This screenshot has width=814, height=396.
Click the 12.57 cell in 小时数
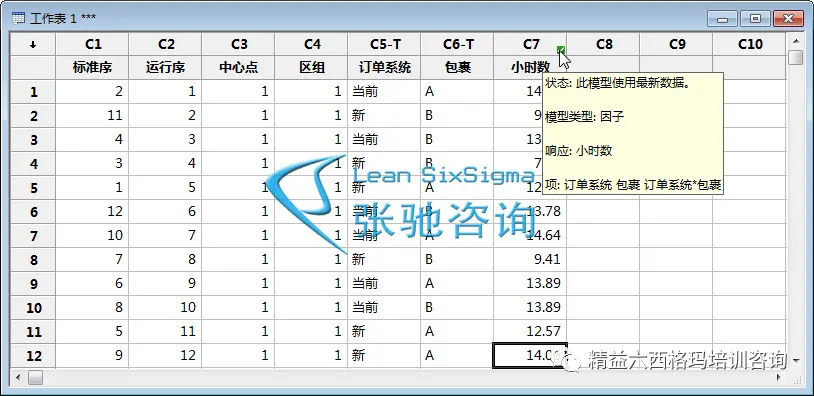[x=531, y=332]
